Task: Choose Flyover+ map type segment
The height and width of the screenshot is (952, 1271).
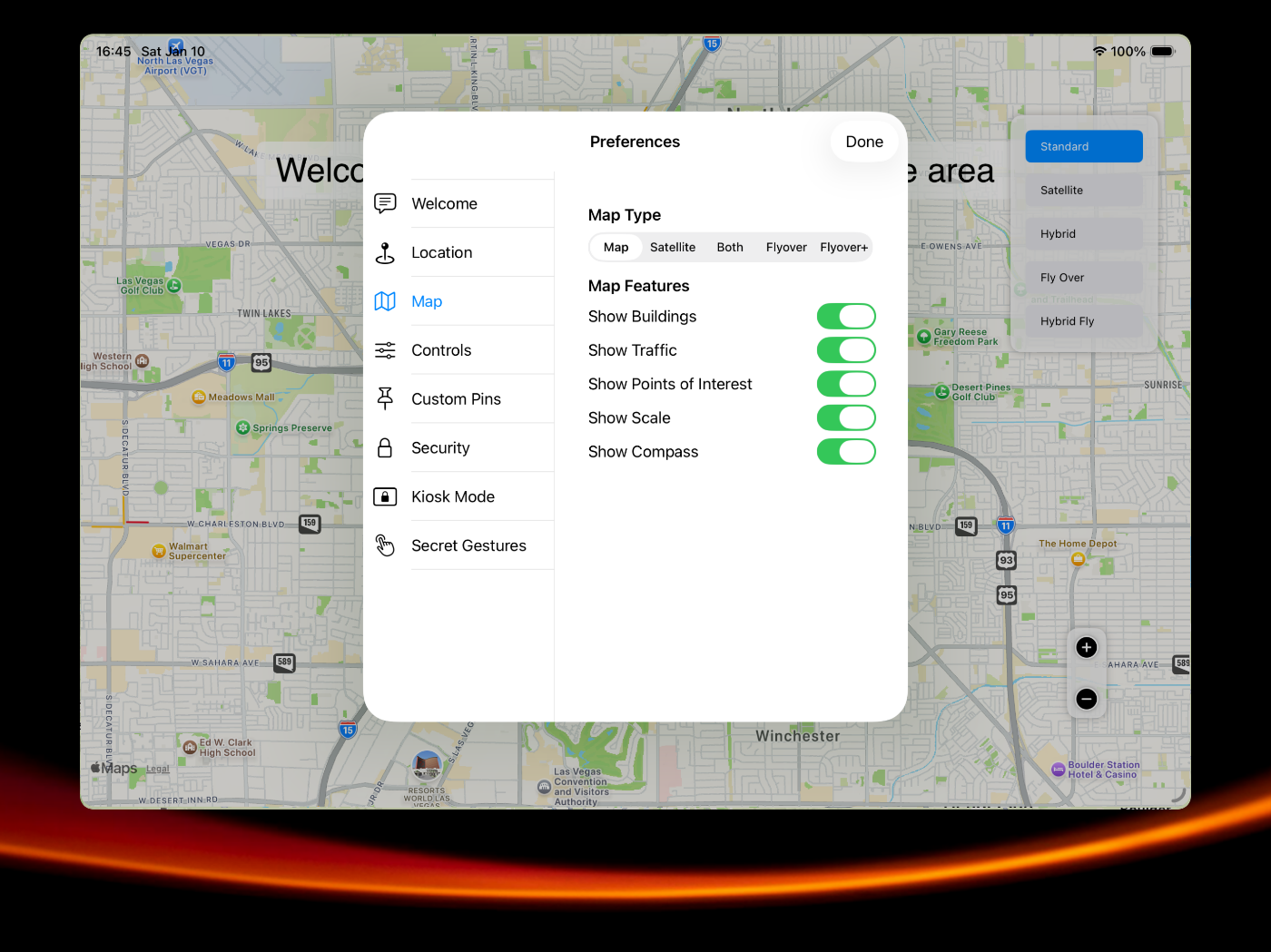Action: pyautogui.click(x=843, y=247)
